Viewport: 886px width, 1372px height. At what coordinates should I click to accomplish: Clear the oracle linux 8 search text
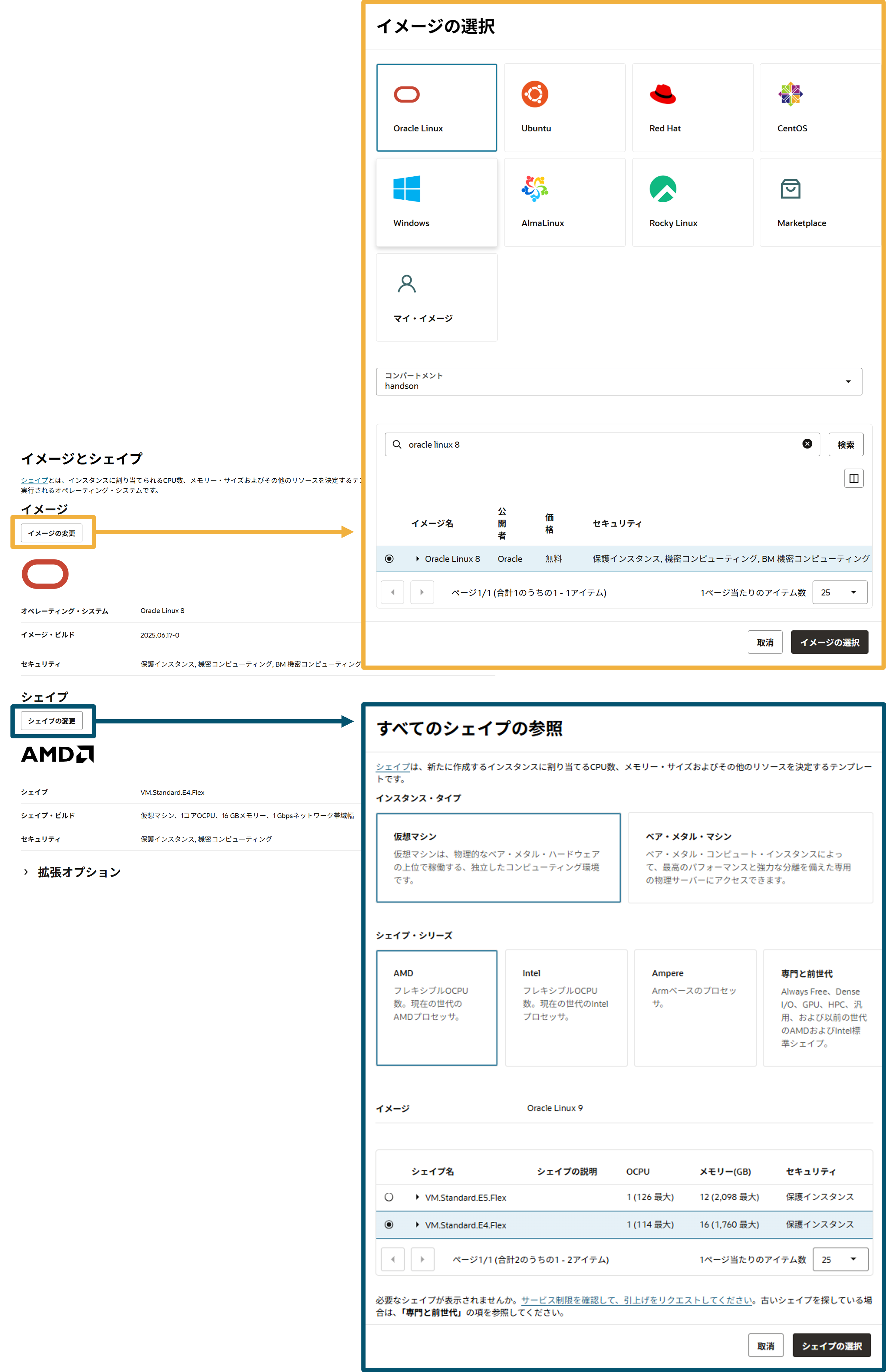(x=807, y=444)
